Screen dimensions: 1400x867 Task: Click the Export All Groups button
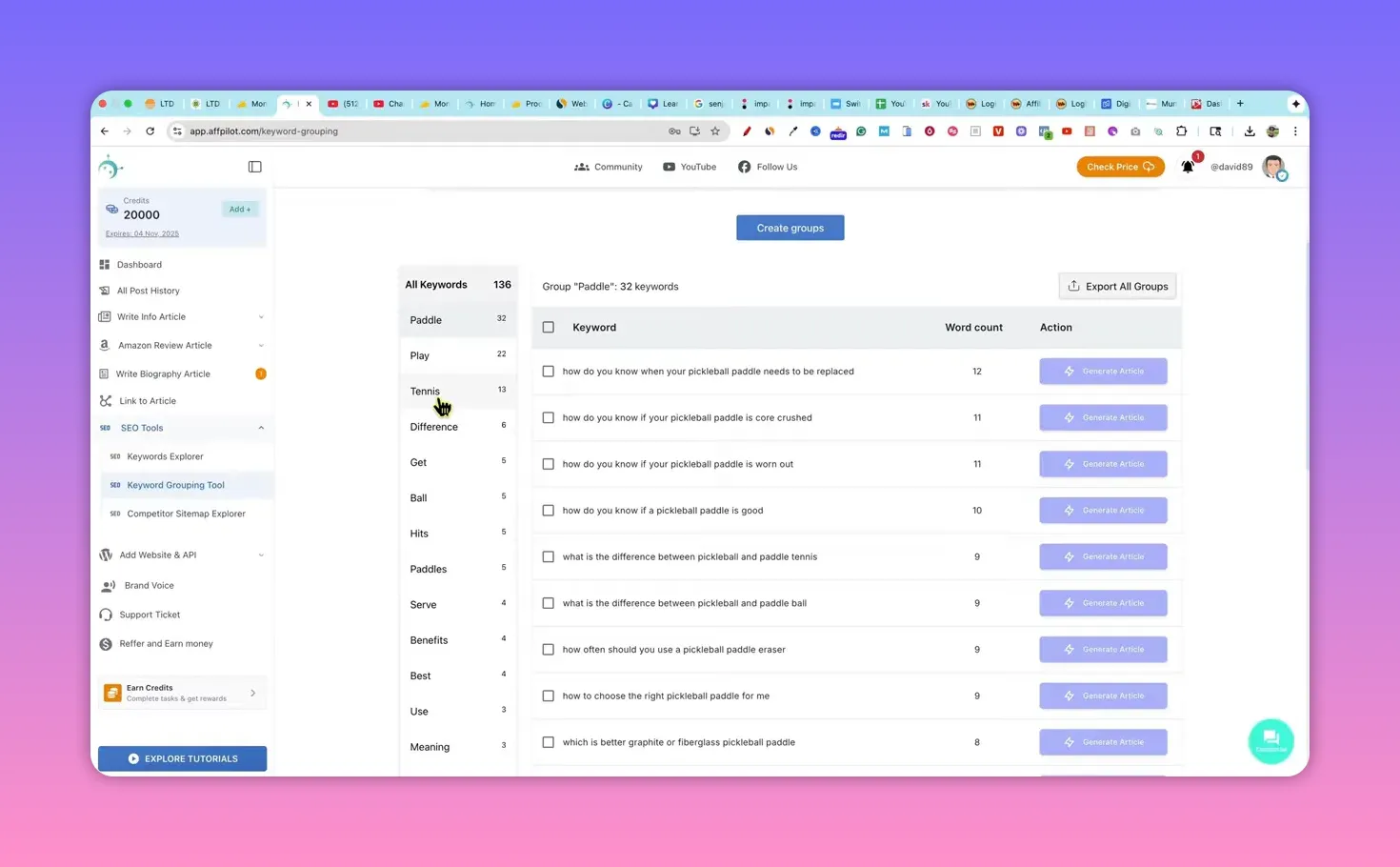1117,286
